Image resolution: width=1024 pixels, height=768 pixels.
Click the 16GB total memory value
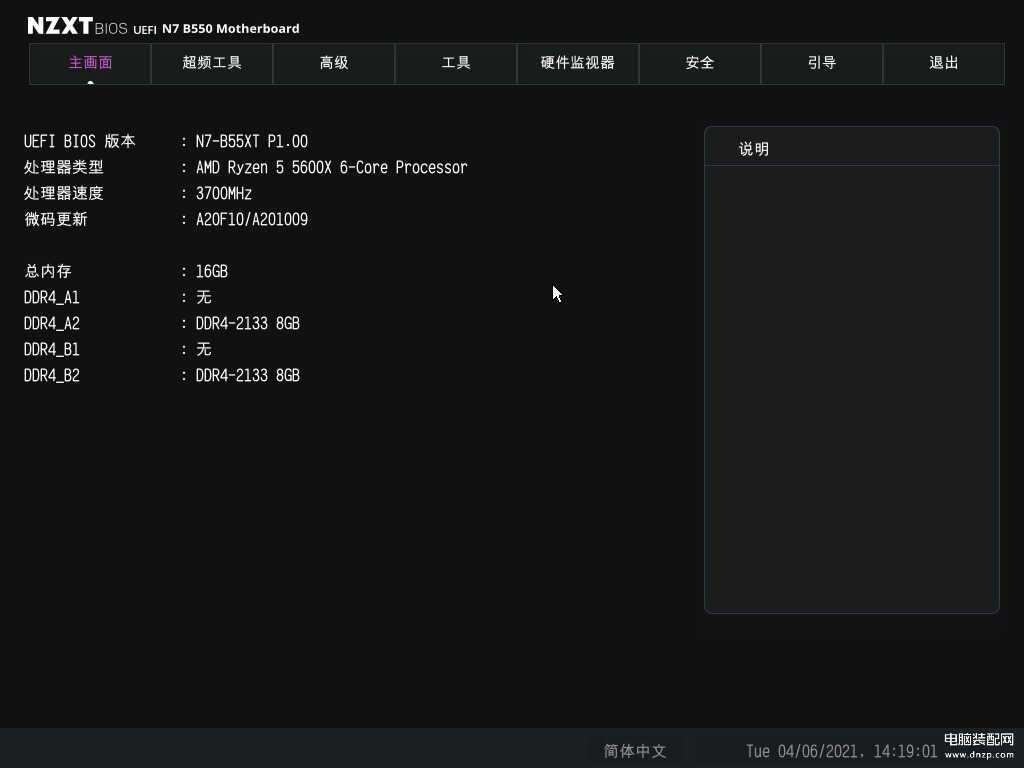tap(212, 271)
